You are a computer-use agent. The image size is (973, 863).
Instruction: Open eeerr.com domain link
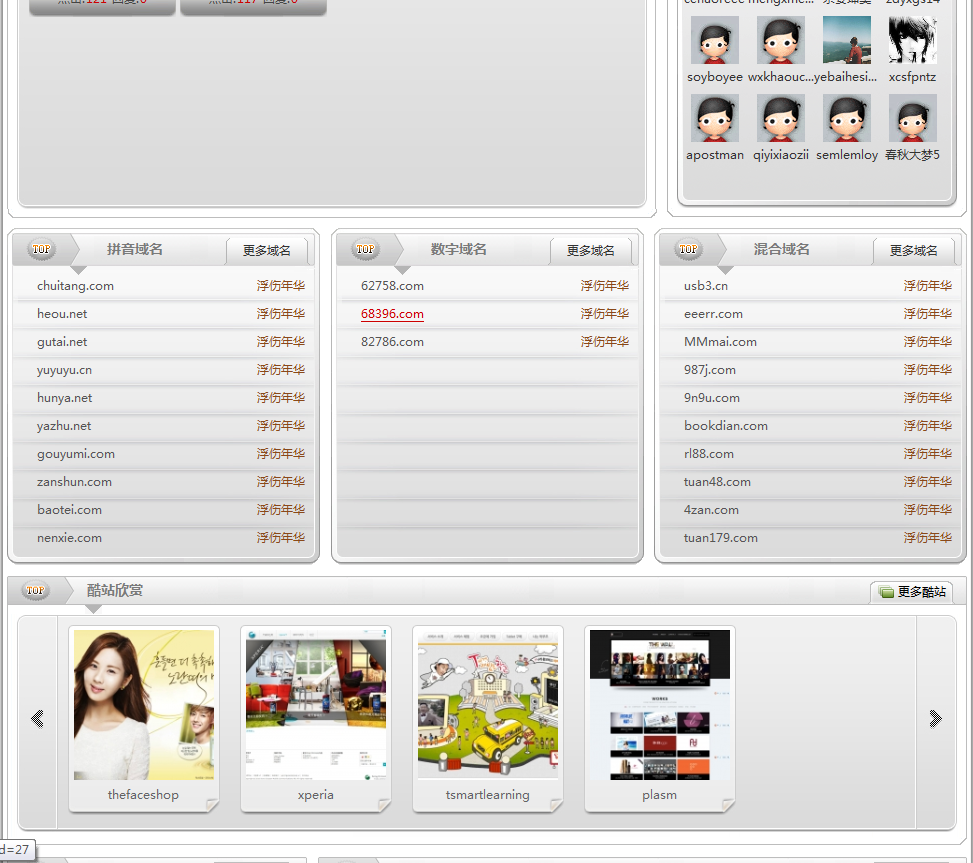point(713,314)
